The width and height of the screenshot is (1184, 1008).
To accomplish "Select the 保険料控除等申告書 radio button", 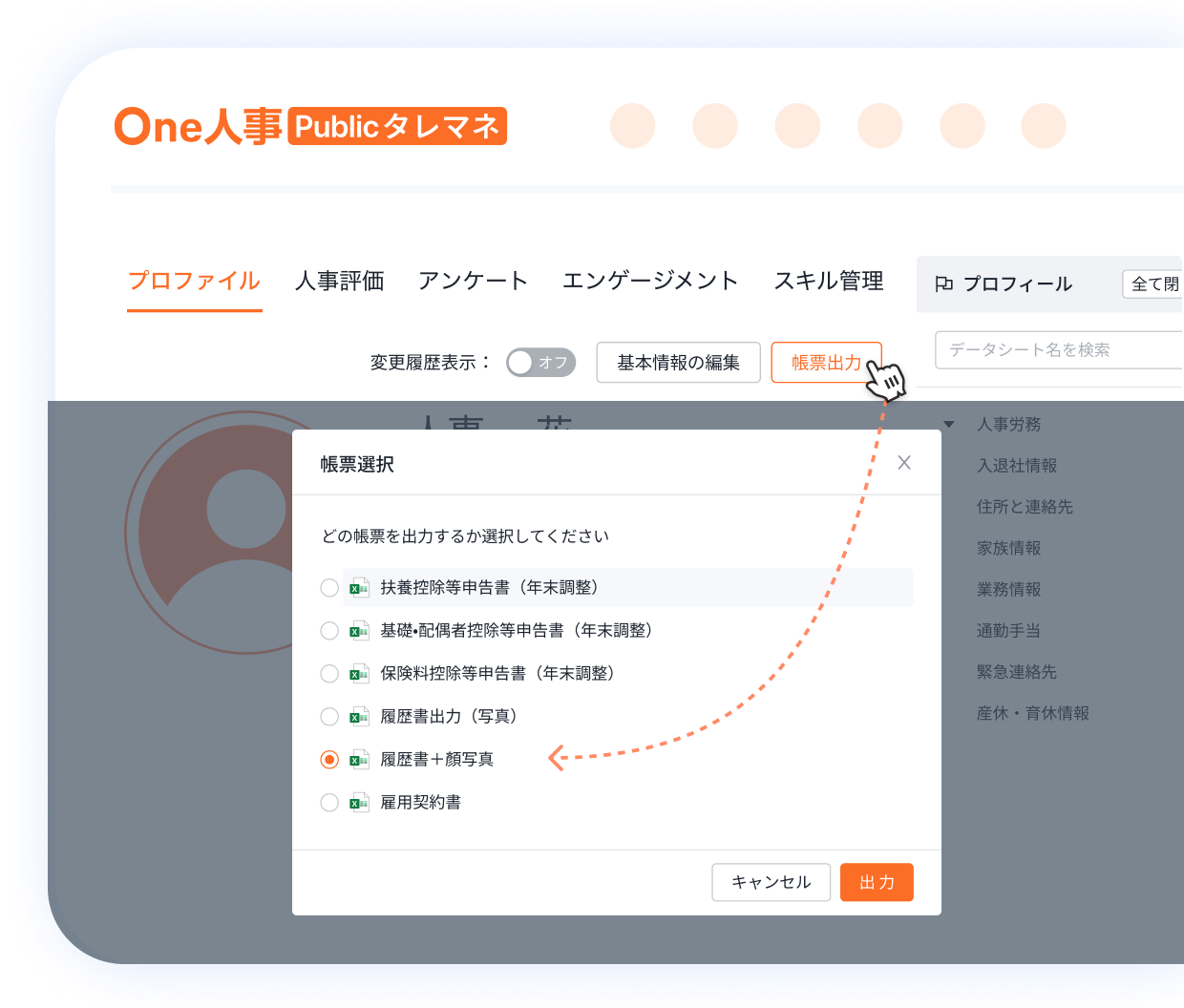I will tap(329, 674).
